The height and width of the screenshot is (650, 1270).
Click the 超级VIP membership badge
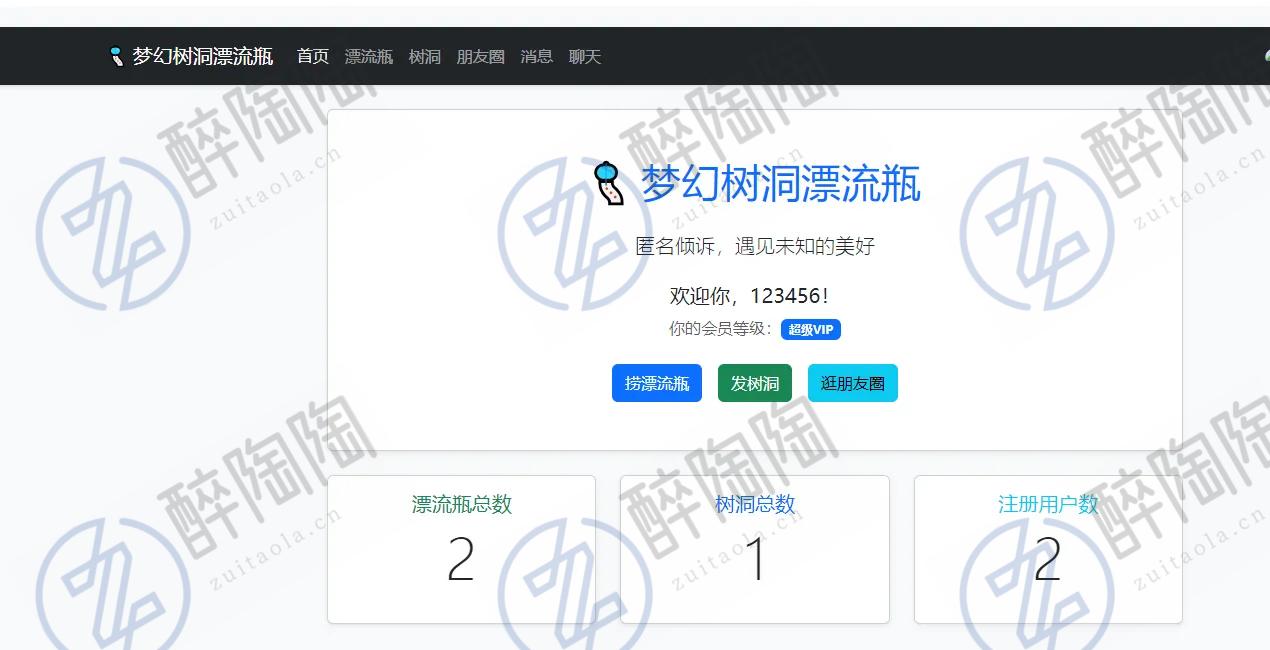(810, 329)
